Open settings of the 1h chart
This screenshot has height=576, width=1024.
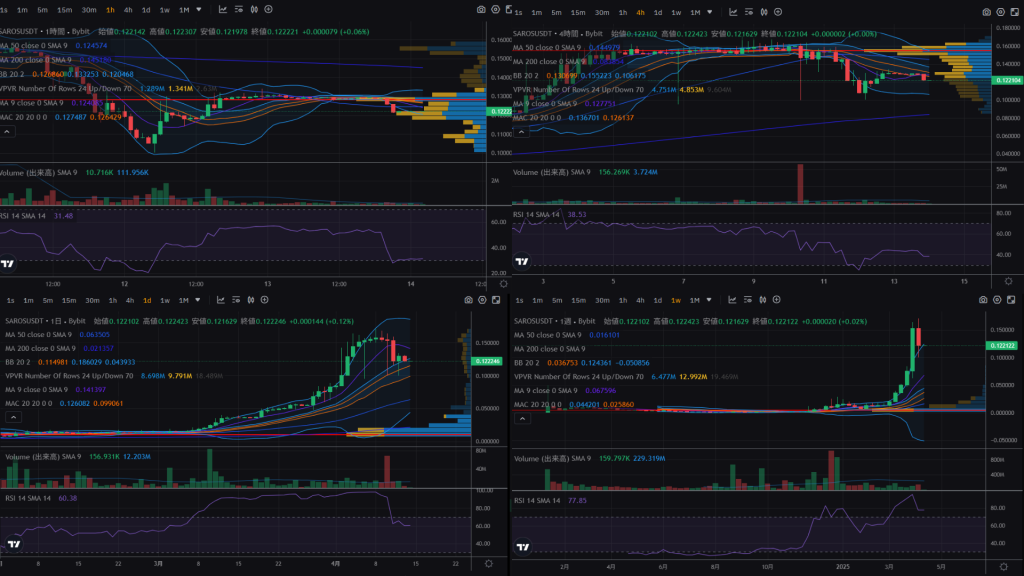pyautogui.click(x=496, y=10)
